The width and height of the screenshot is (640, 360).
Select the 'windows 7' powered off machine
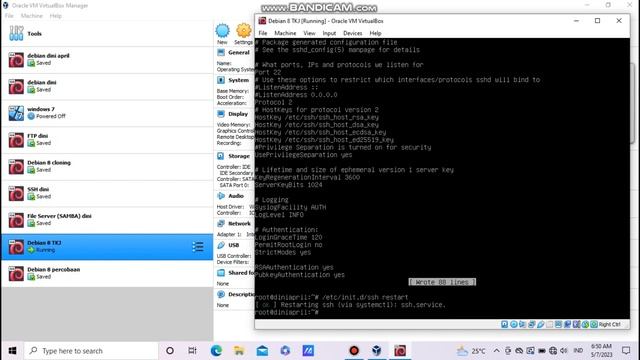point(107,113)
